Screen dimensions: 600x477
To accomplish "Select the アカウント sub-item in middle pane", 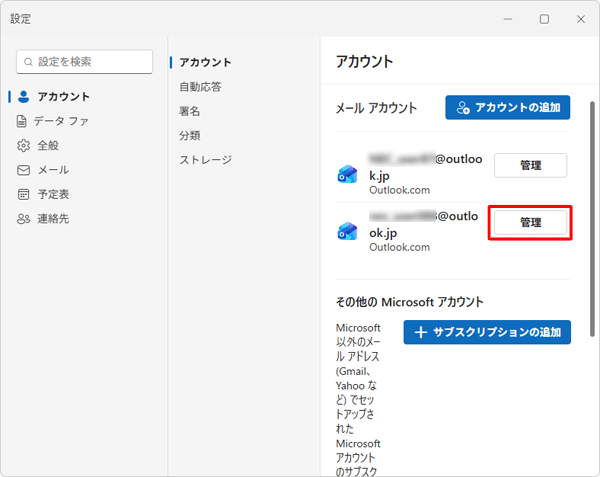I will pos(205,62).
